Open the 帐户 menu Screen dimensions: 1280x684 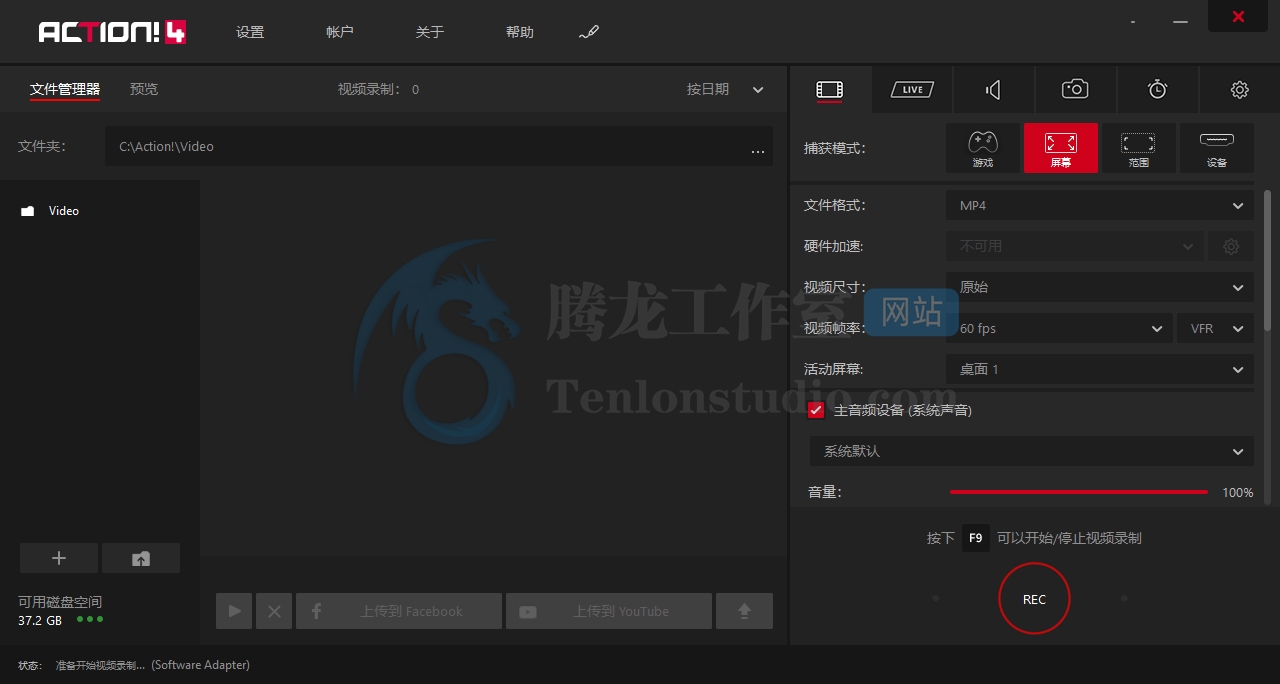340,32
